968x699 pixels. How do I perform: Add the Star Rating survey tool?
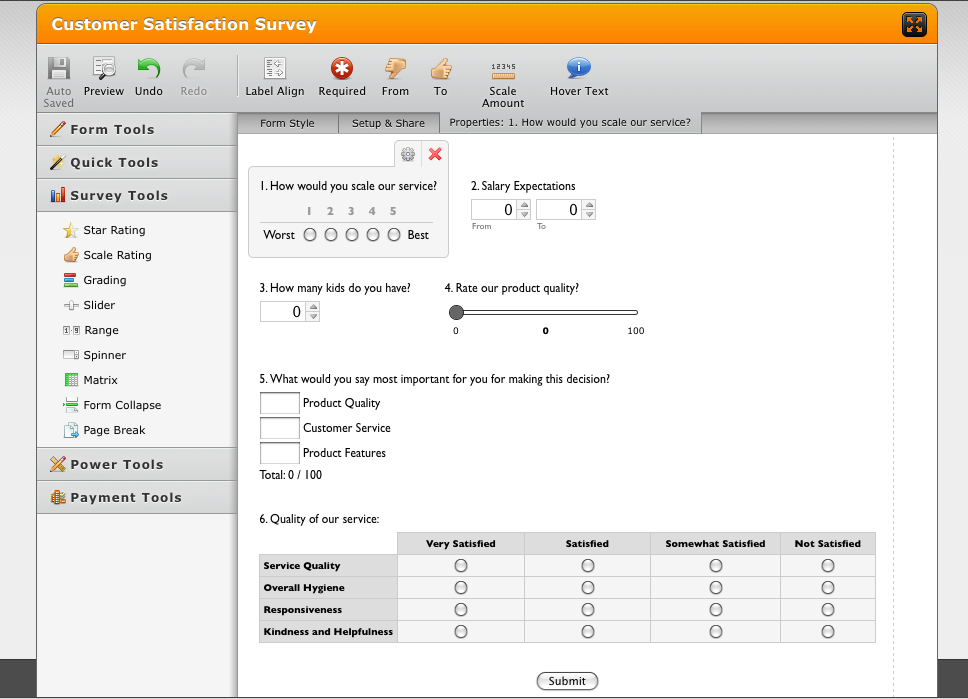114,230
